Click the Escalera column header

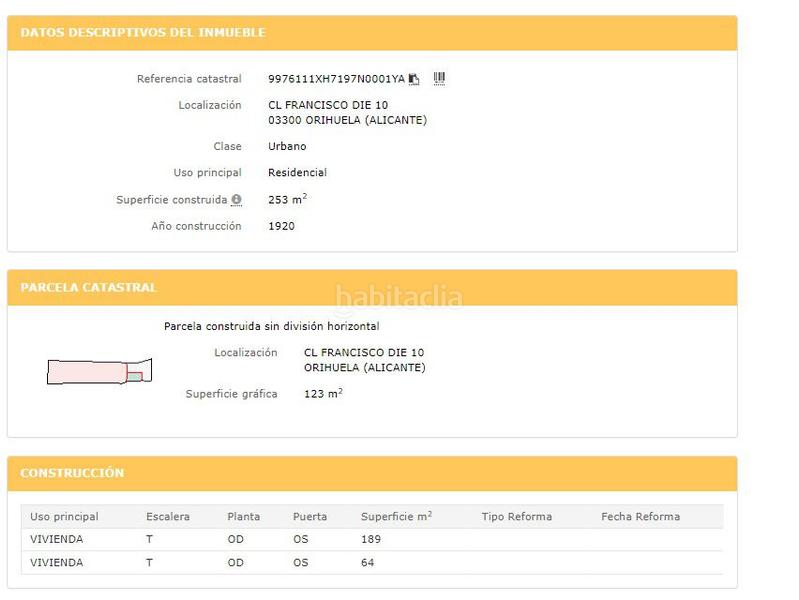(x=167, y=517)
